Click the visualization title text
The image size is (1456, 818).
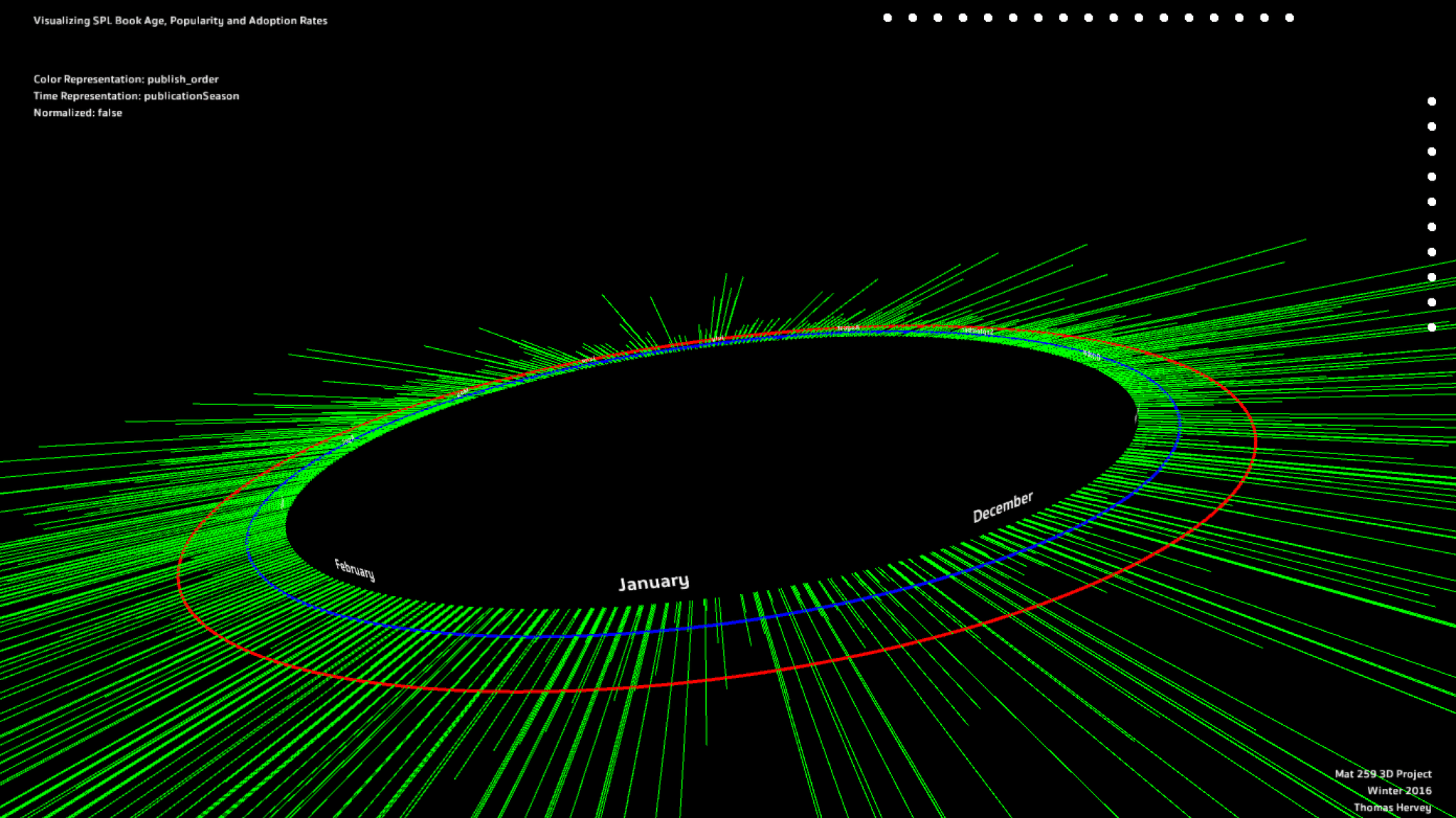tap(180, 21)
